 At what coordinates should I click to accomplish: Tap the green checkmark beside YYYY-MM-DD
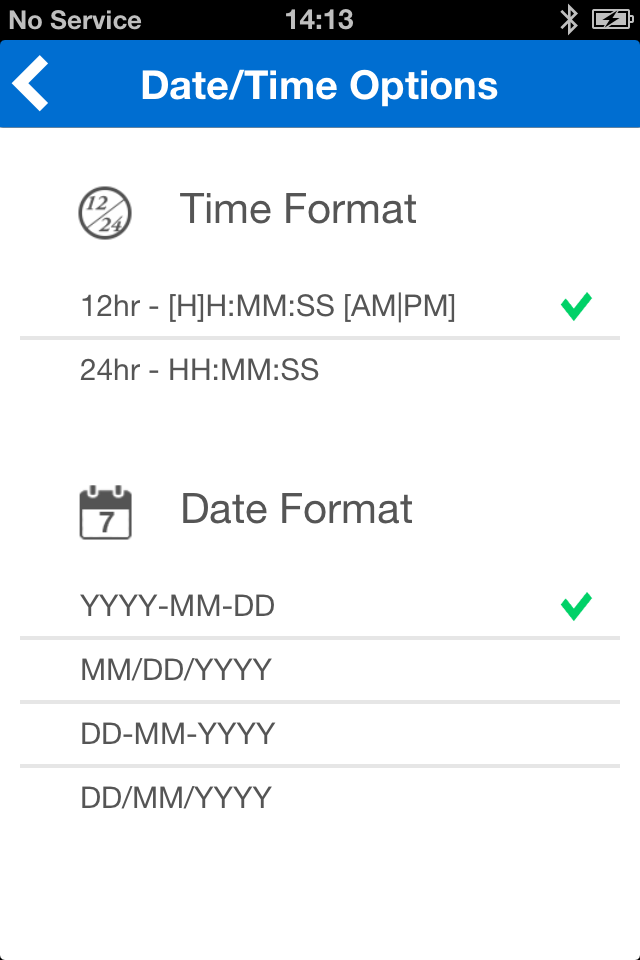pyautogui.click(x=576, y=606)
